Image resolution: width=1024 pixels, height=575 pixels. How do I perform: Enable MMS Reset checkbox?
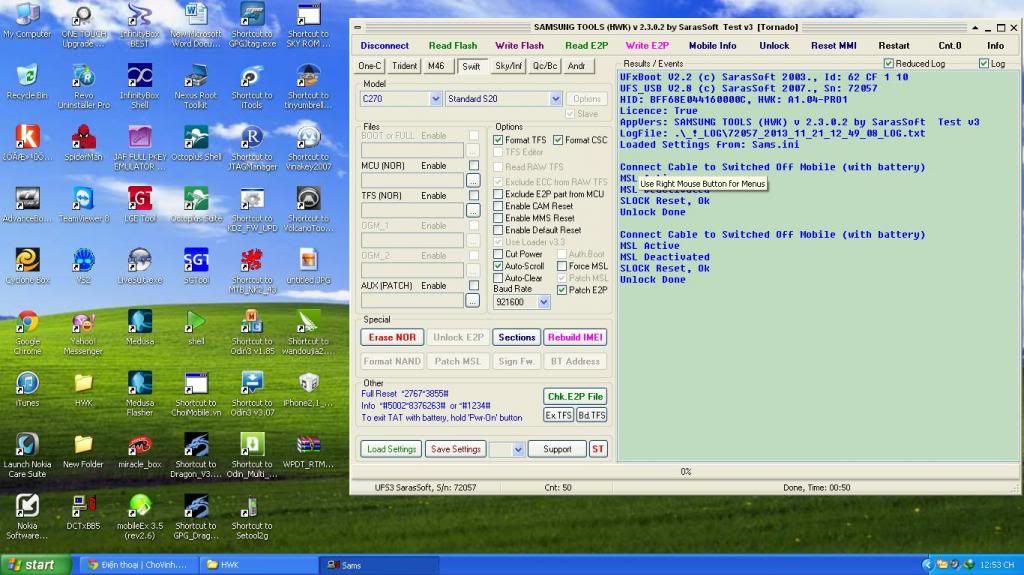pos(498,218)
